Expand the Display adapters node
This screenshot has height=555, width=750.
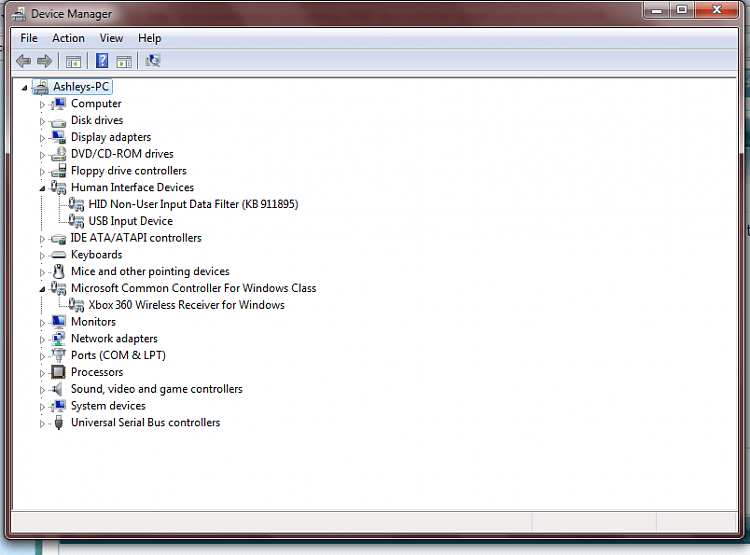tap(42, 138)
